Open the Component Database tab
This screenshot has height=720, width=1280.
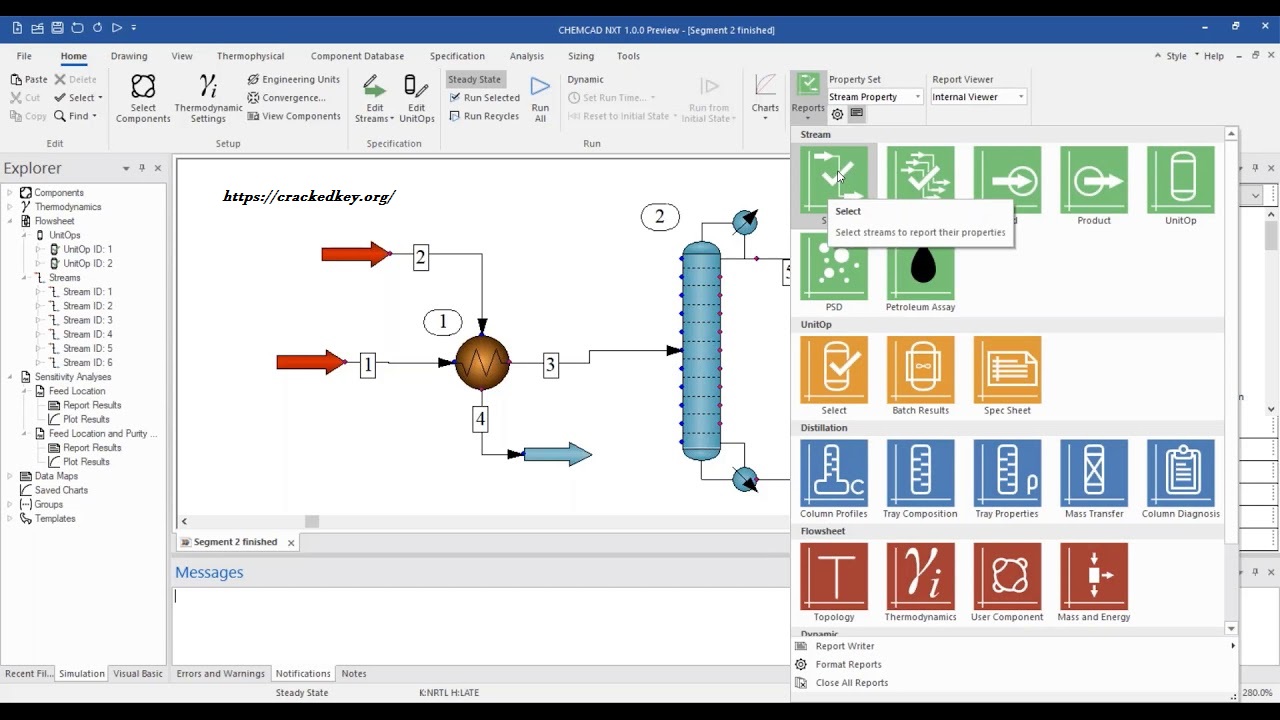pos(357,56)
